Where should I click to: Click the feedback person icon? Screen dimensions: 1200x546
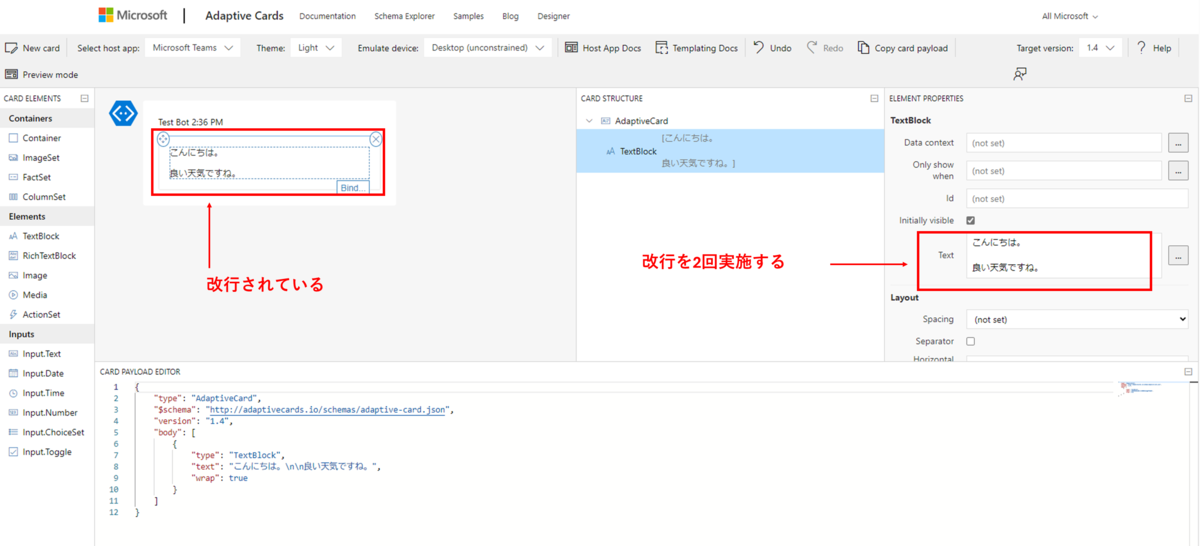(x=1020, y=75)
